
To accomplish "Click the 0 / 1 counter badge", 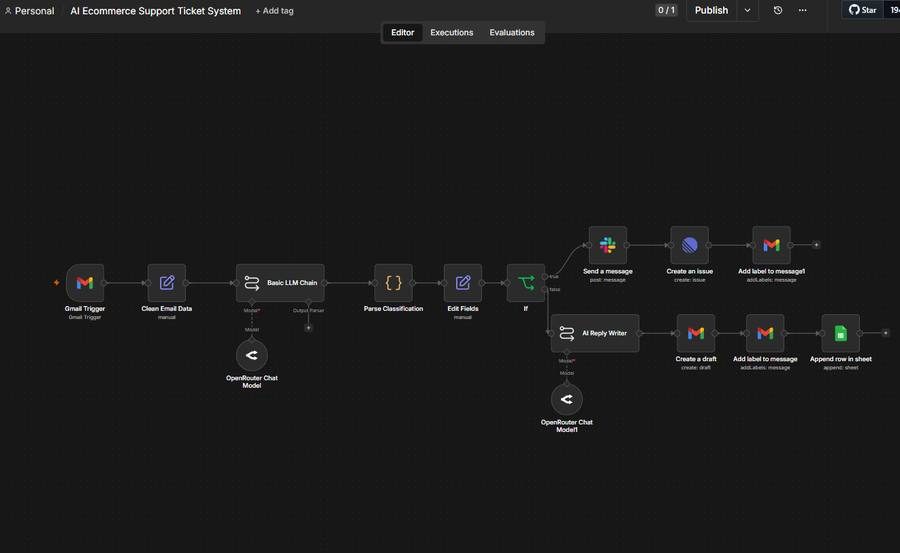I will click(x=666, y=10).
